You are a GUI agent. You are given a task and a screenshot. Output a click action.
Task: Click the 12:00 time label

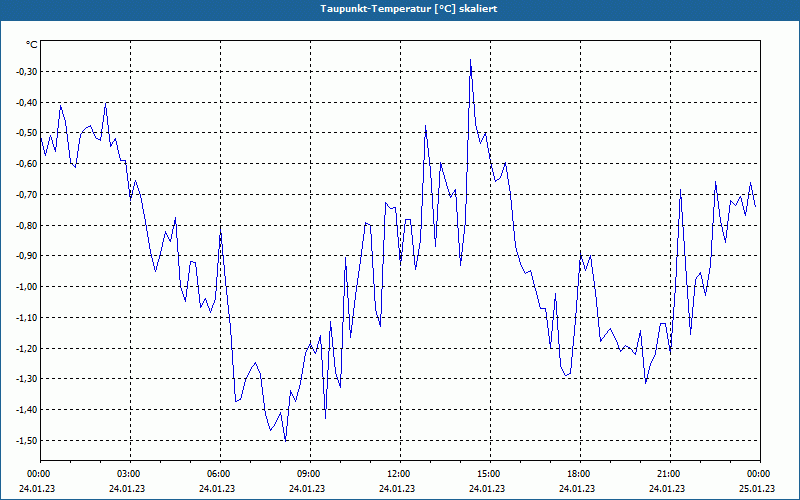[398, 474]
